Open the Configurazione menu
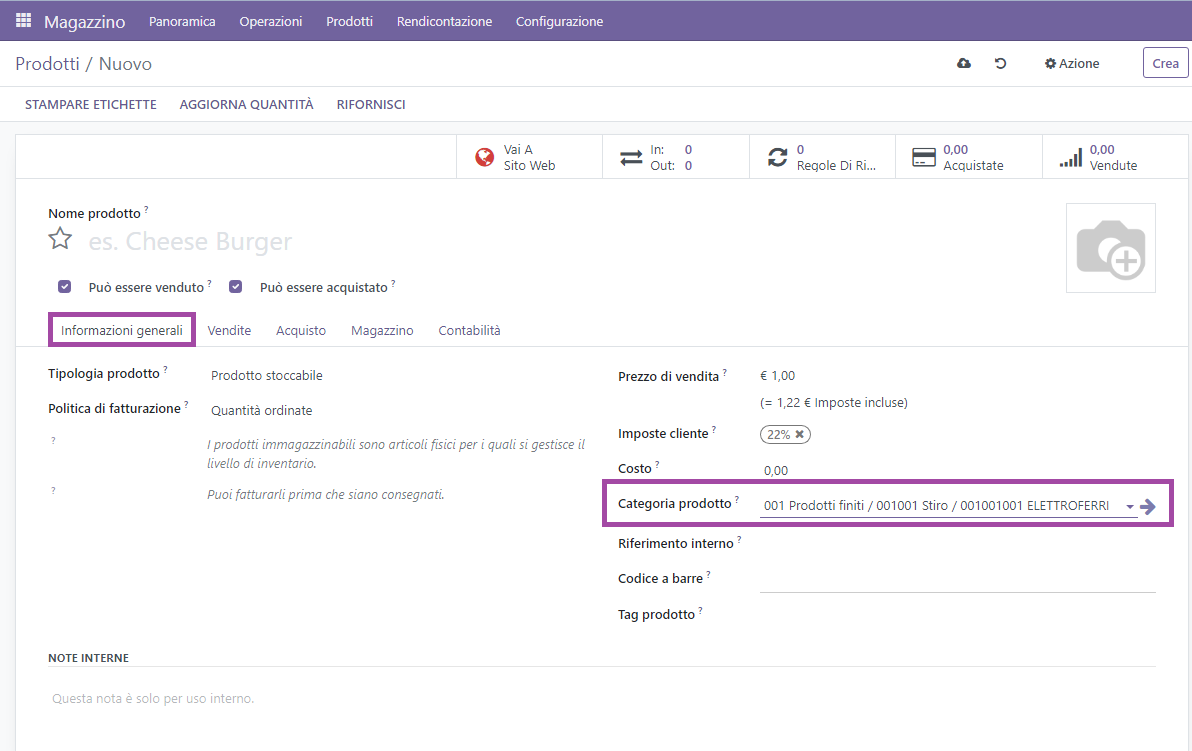The height and width of the screenshot is (751, 1192). 559,21
